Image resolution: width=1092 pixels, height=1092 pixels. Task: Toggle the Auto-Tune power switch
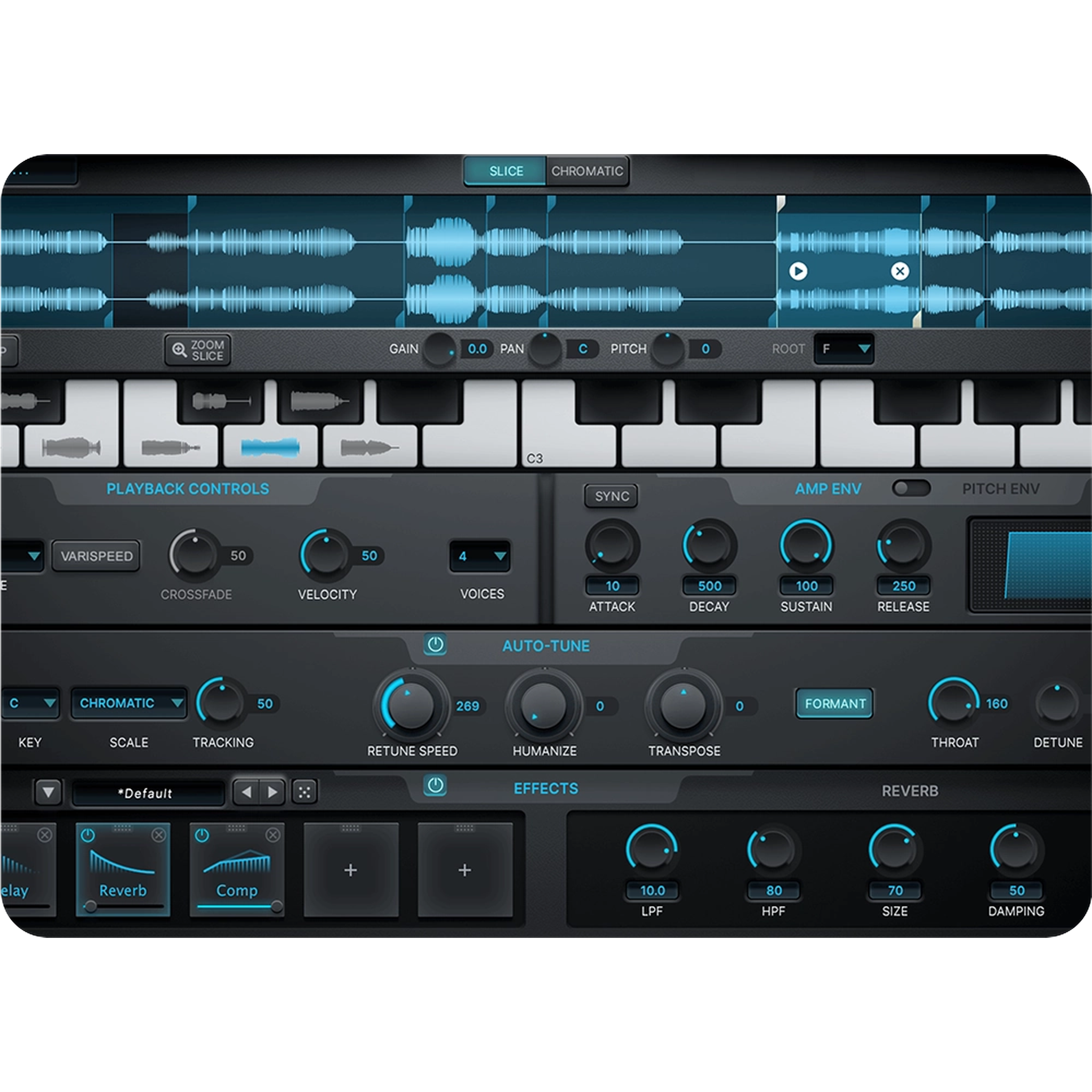coord(435,644)
